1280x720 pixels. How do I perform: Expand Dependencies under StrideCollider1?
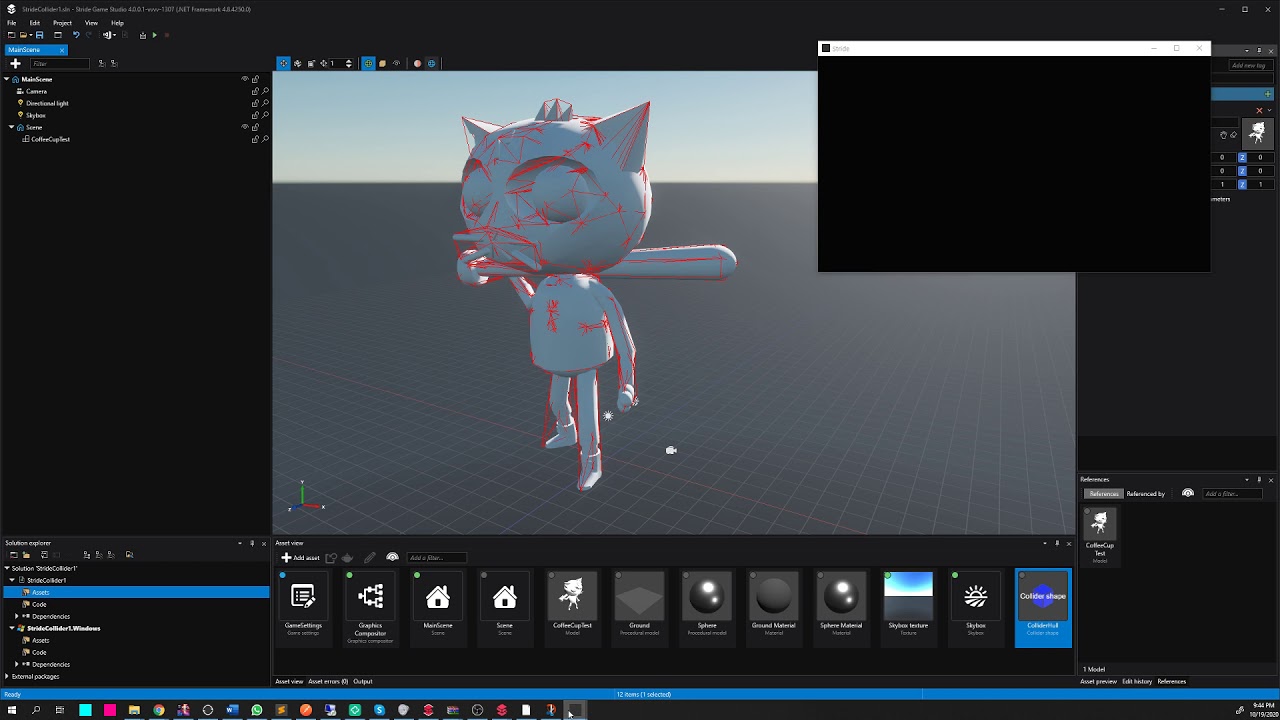[17, 616]
